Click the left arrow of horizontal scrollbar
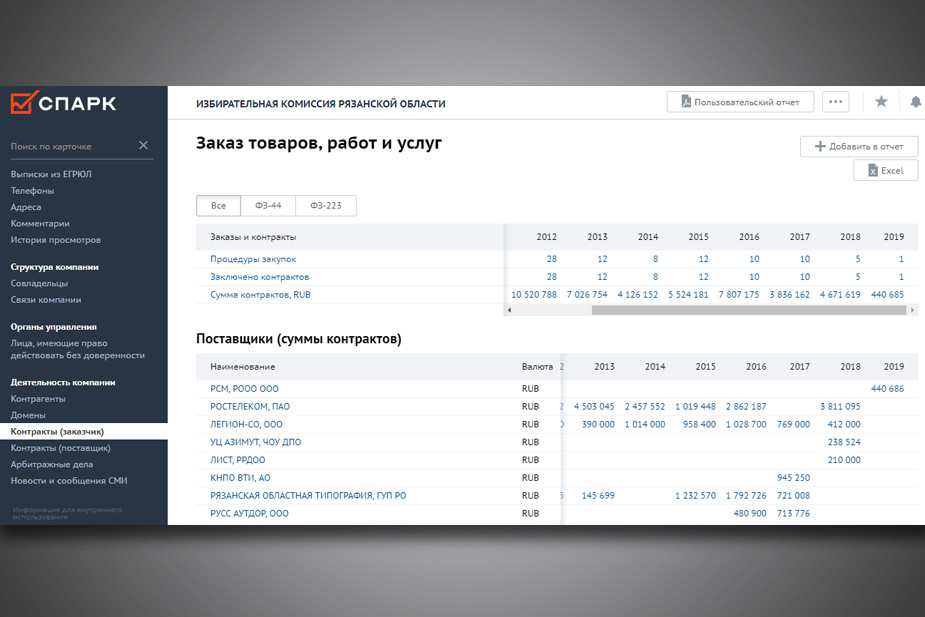 click(x=510, y=311)
